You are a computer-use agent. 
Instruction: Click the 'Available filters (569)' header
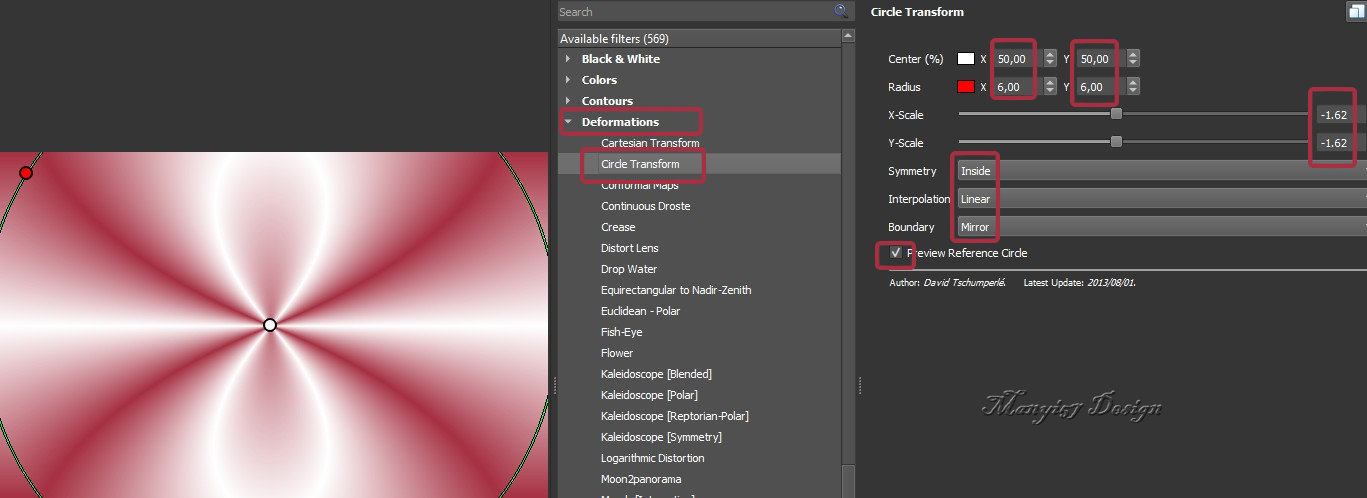tap(700, 38)
